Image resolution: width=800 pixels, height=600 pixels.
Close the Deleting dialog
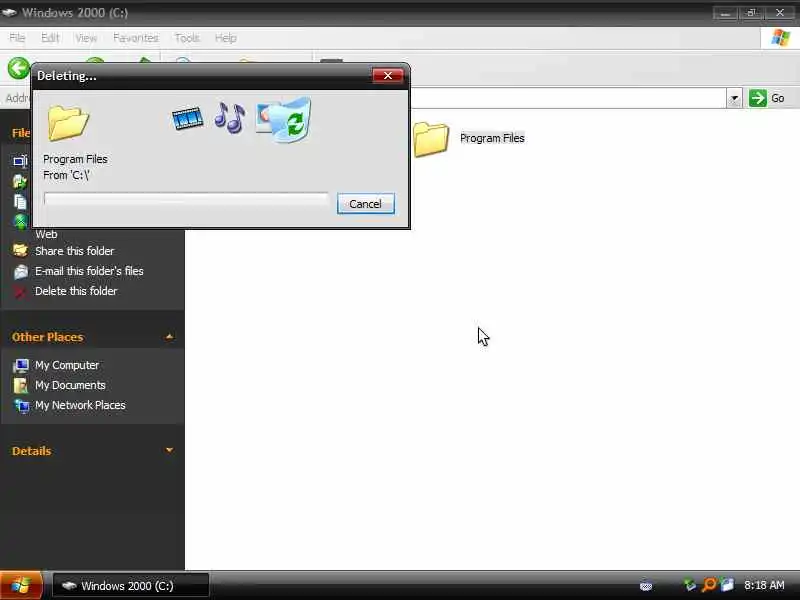coord(388,76)
